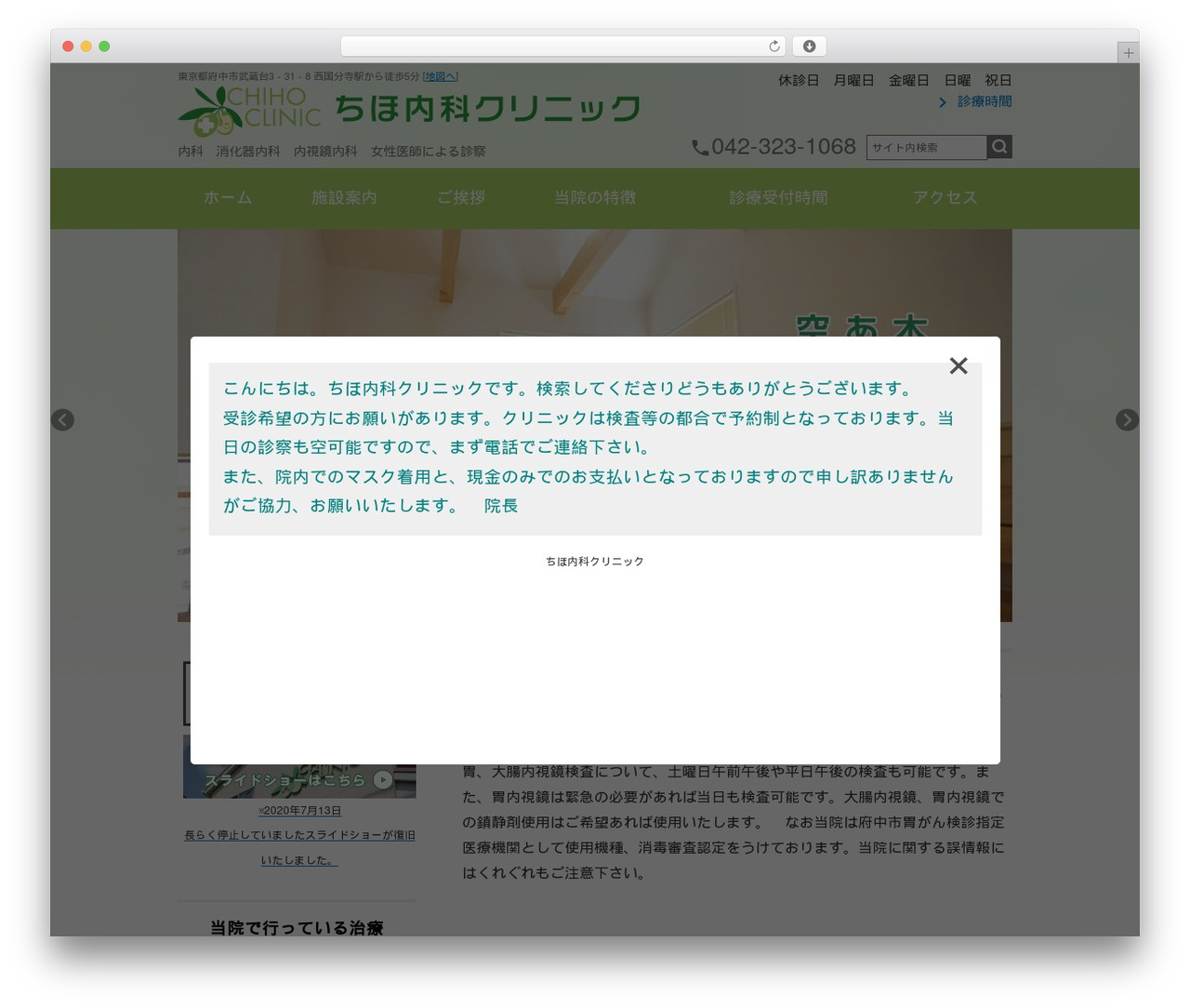Click the 女性医師による診察 text
The image size is (1190, 1008).
point(429,152)
